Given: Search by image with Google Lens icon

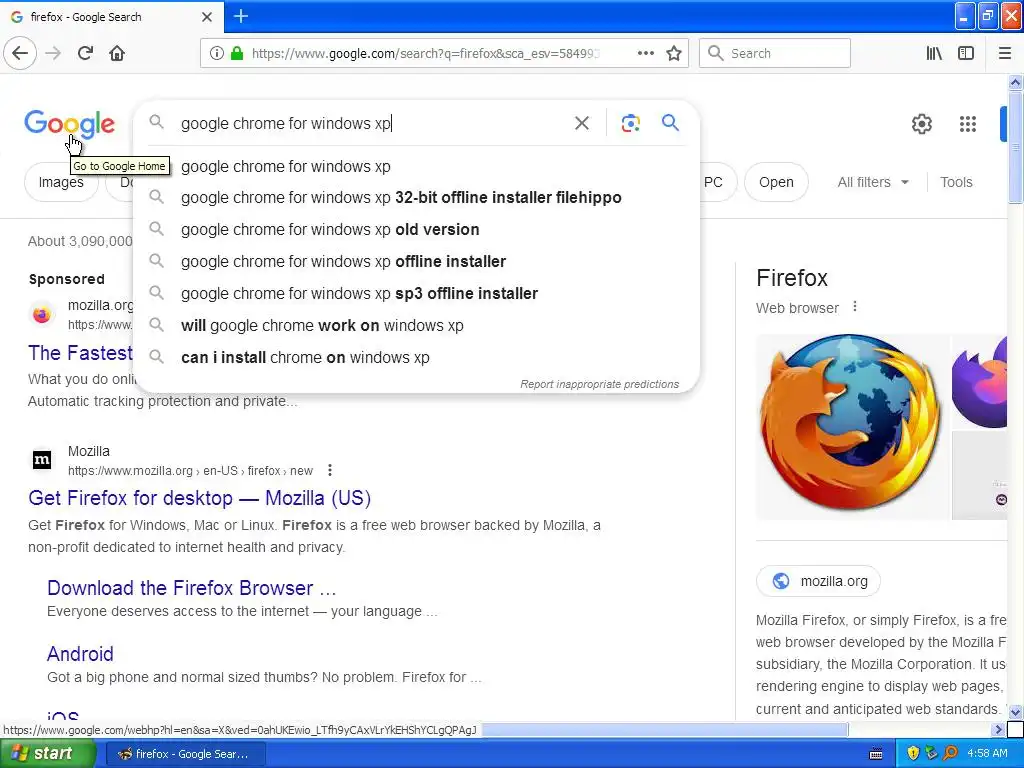Looking at the screenshot, I should click(x=630, y=123).
